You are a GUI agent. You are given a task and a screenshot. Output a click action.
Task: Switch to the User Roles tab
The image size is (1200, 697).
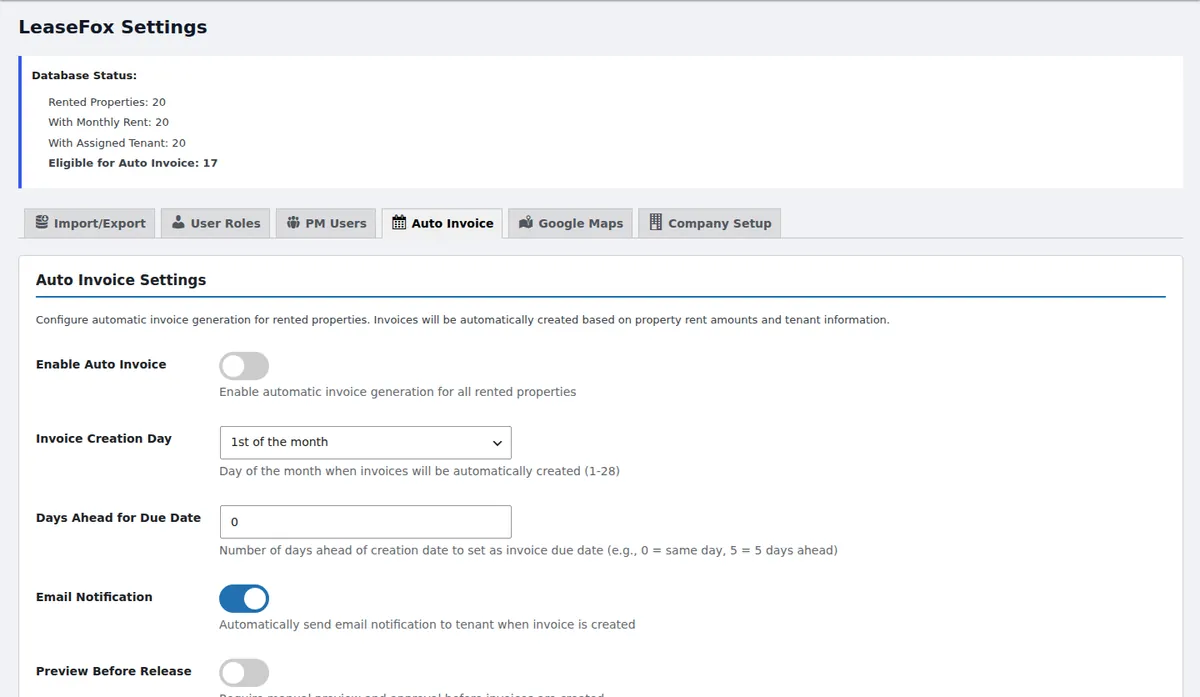click(216, 223)
